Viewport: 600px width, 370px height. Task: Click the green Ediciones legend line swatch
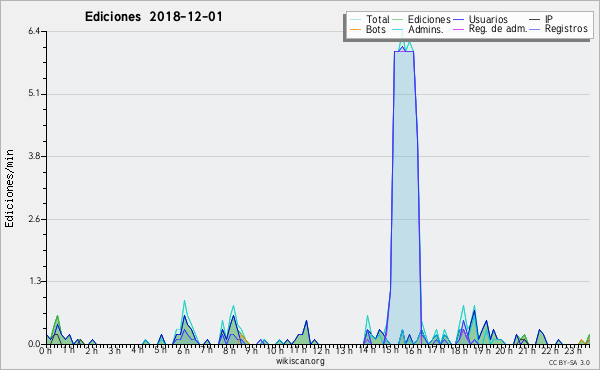tap(398, 20)
